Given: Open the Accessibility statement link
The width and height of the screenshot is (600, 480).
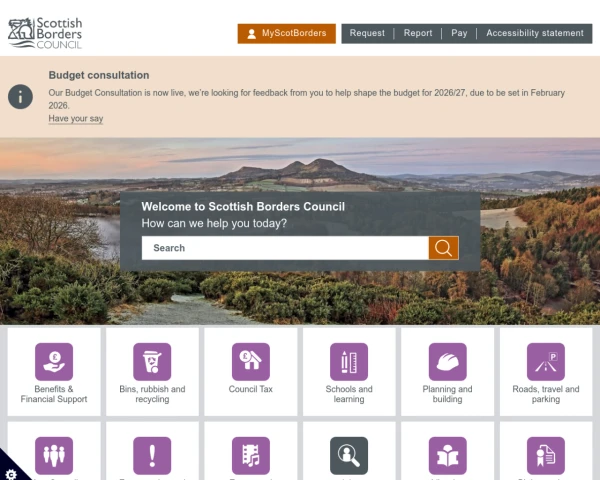Looking at the screenshot, I should (x=534, y=33).
